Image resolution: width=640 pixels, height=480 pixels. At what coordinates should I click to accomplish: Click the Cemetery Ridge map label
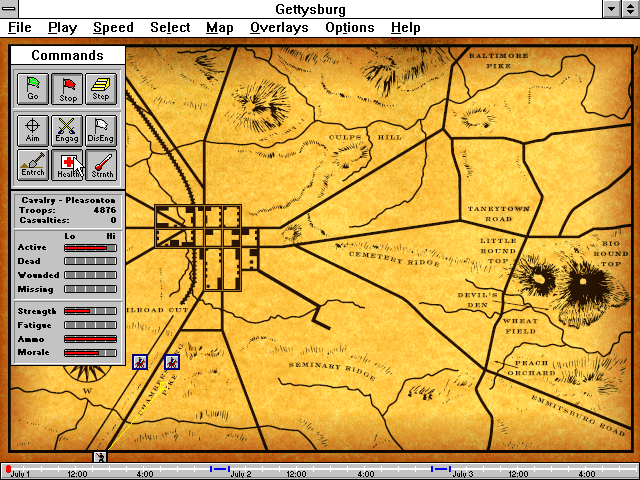point(394,259)
